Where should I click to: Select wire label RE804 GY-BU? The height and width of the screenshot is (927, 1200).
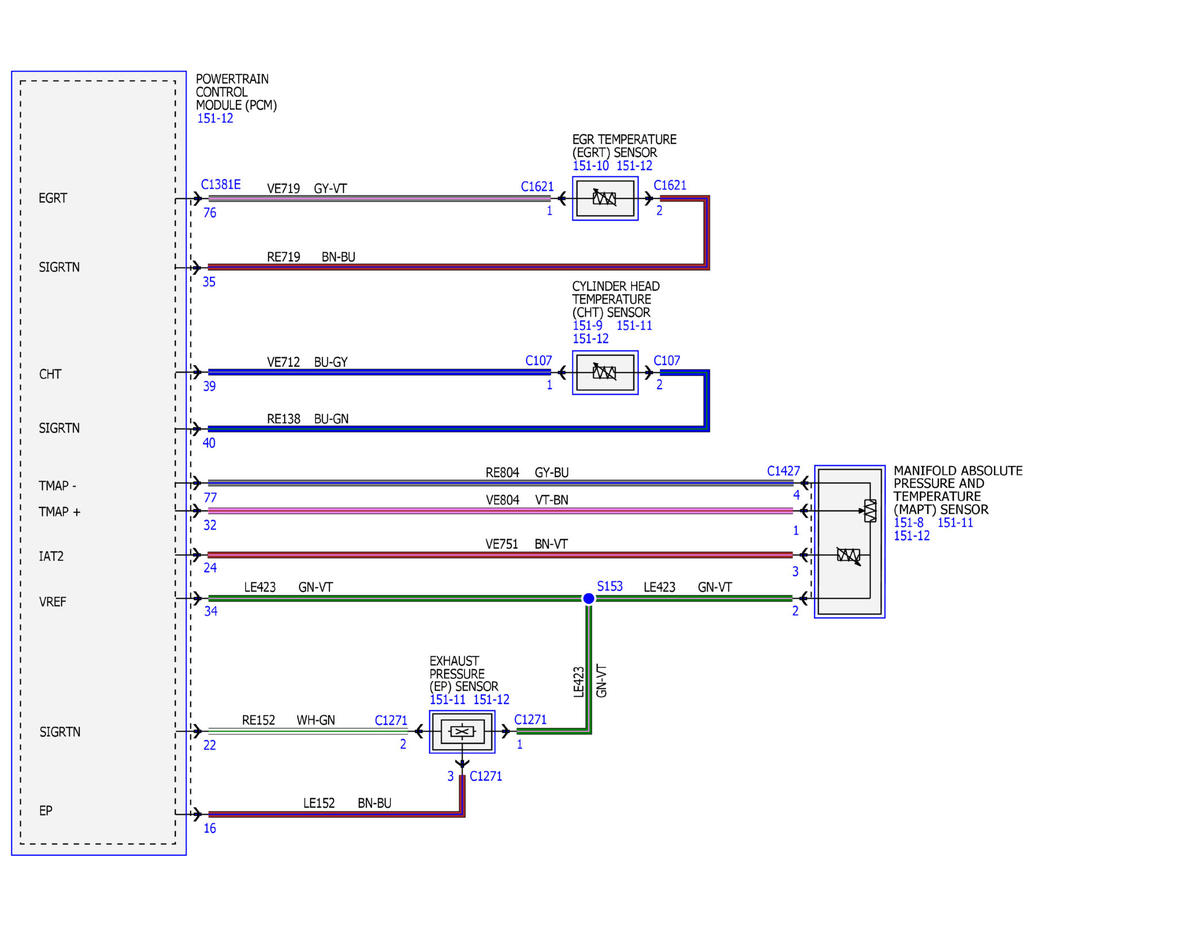527,472
